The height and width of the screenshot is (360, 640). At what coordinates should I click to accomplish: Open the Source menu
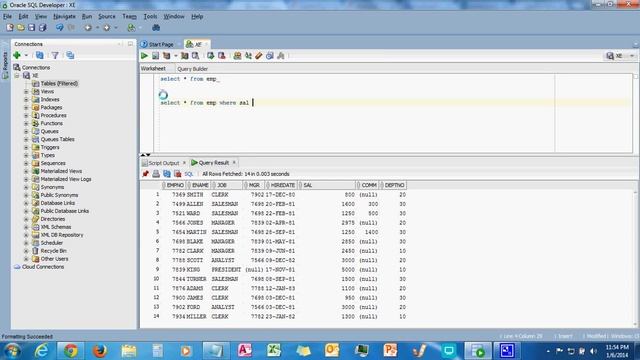(x=107, y=16)
